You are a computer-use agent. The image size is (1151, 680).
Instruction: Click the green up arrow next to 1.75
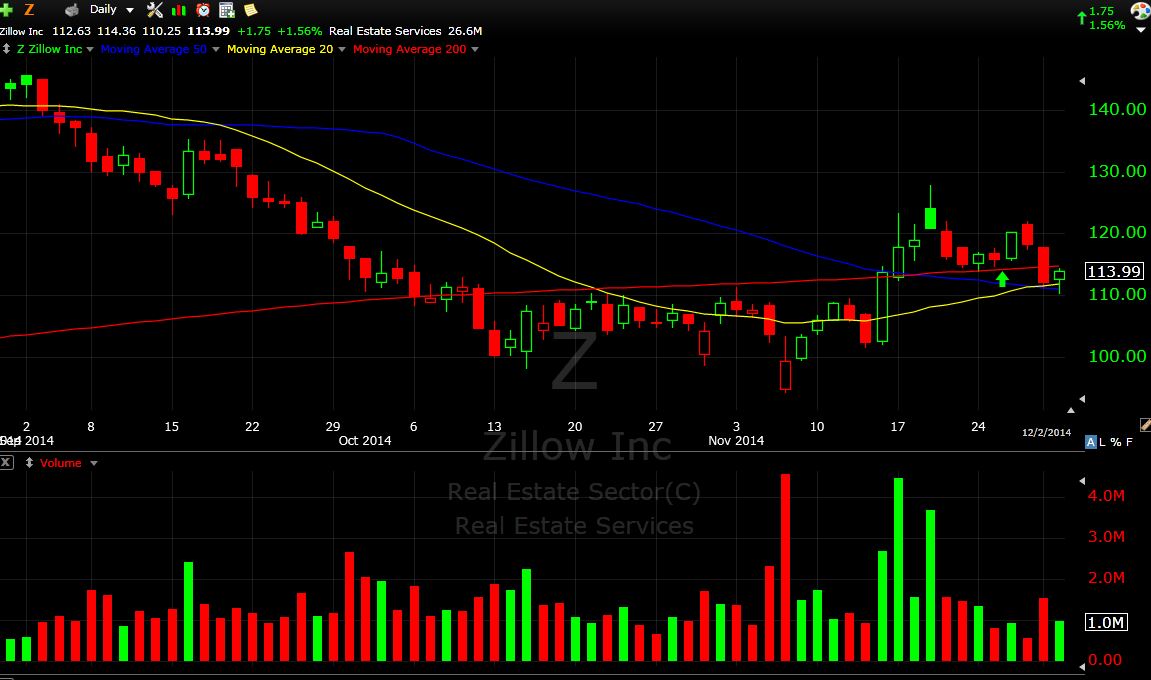coord(1081,18)
